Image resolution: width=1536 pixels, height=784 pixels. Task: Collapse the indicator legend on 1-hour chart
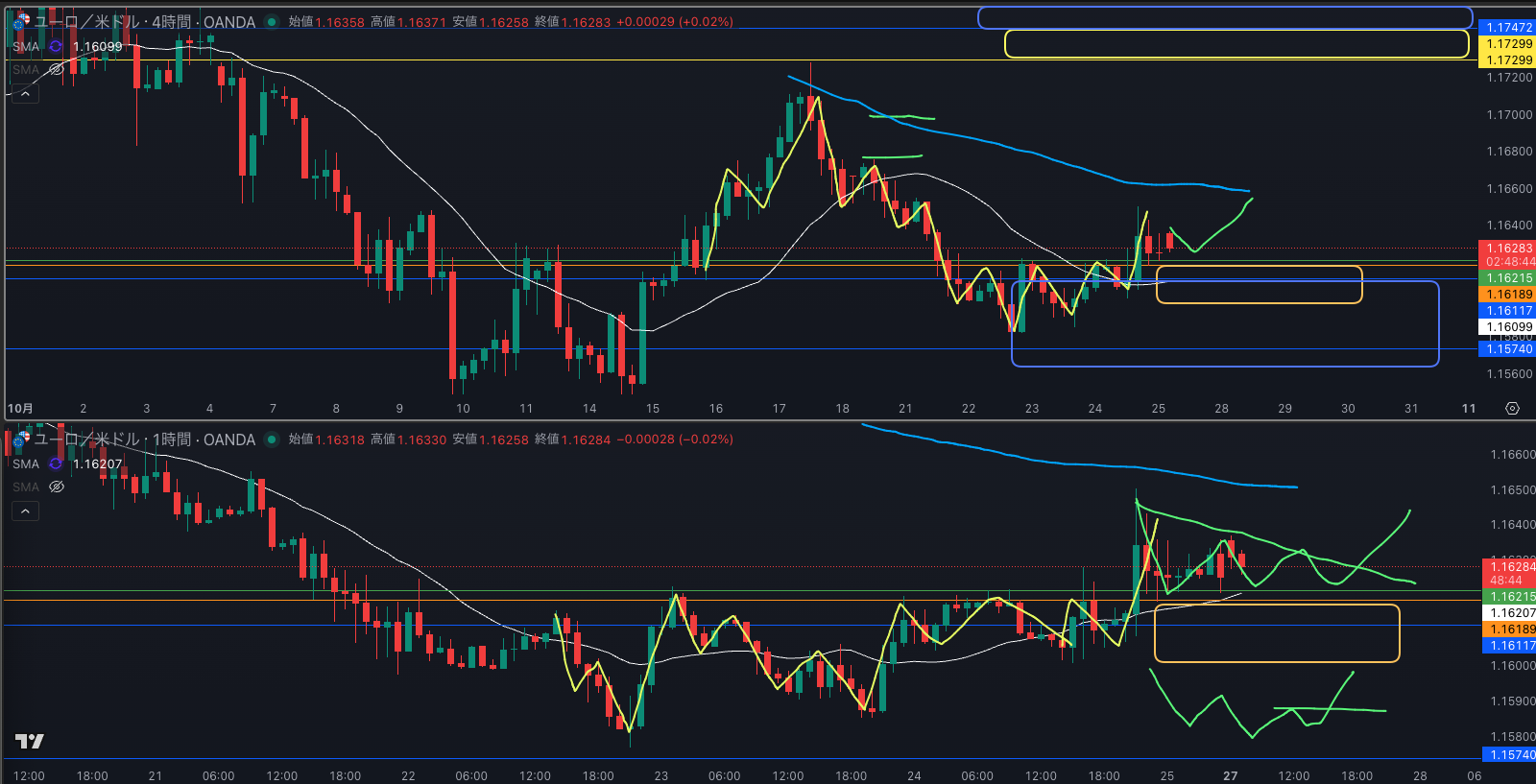coord(25,511)
